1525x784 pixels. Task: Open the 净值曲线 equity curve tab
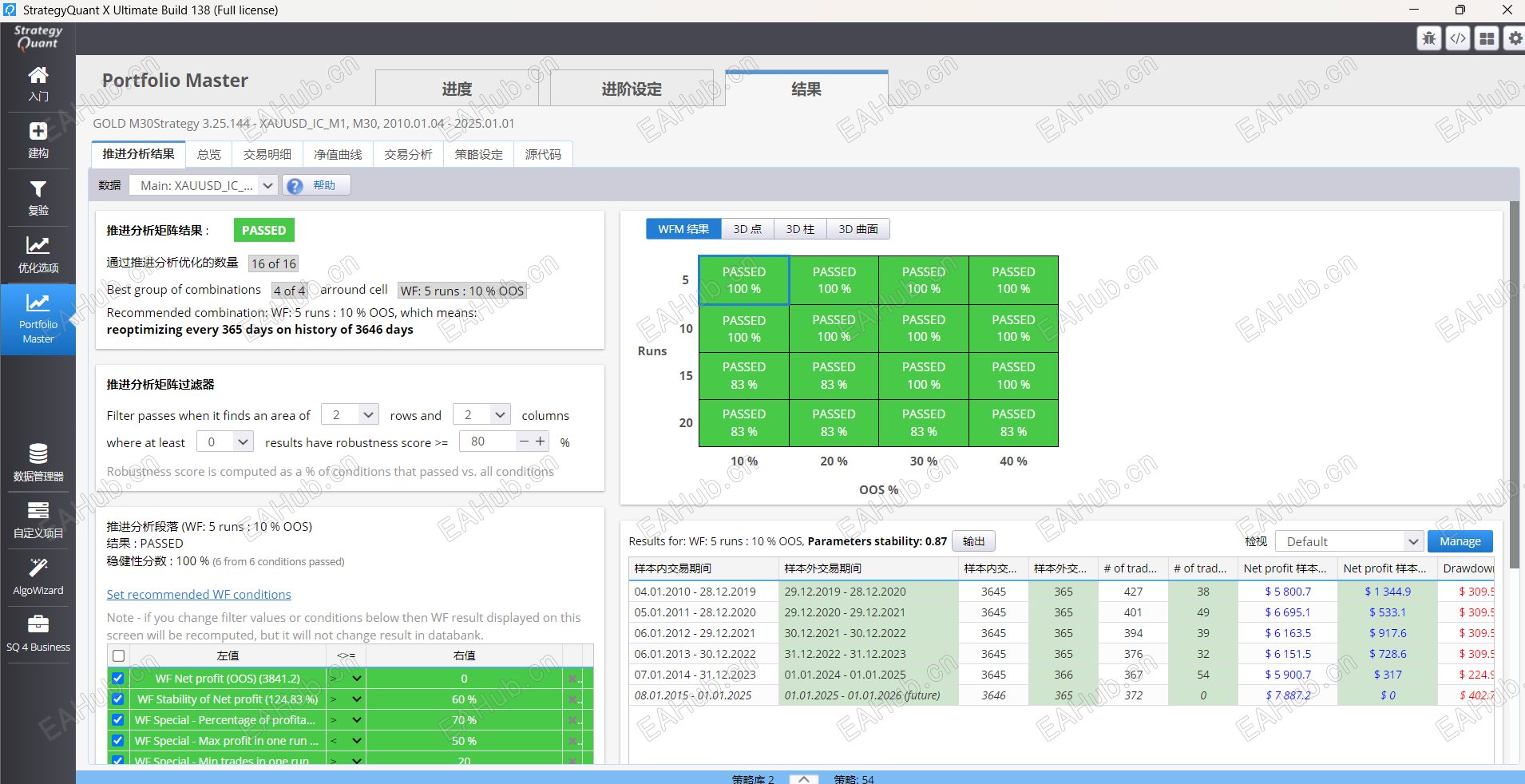[x=338, y=154]
